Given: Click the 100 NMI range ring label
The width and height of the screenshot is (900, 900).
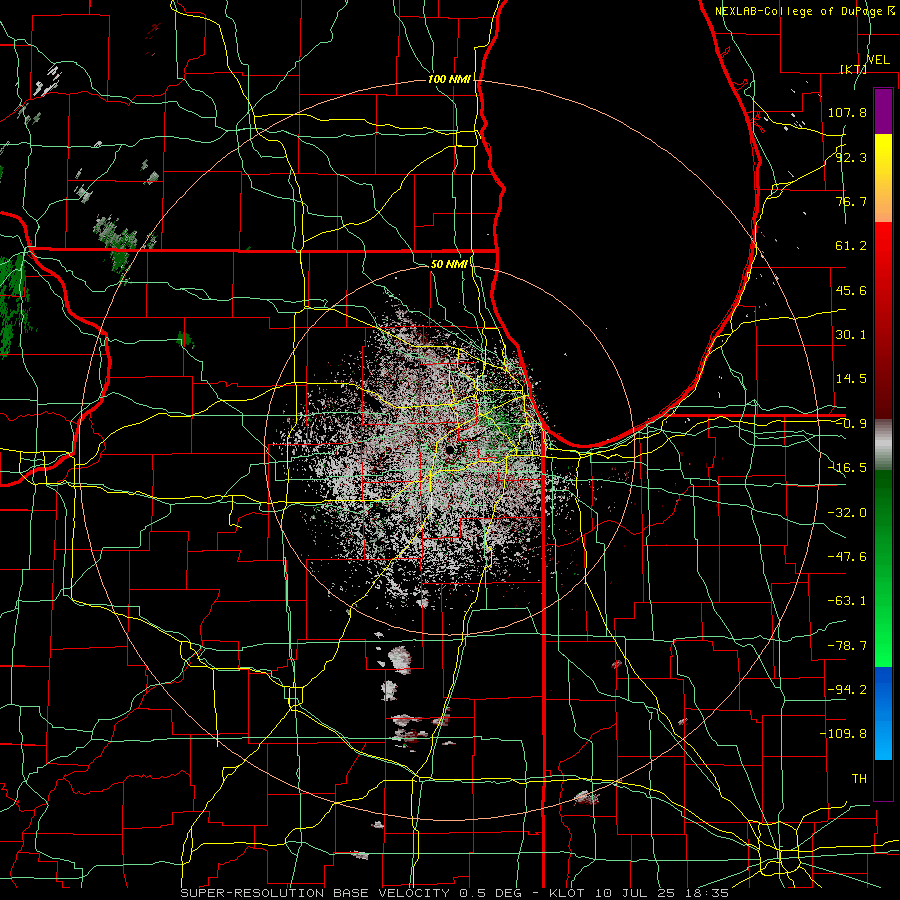Looking at the screenshot, I should (x=449, y=79).
